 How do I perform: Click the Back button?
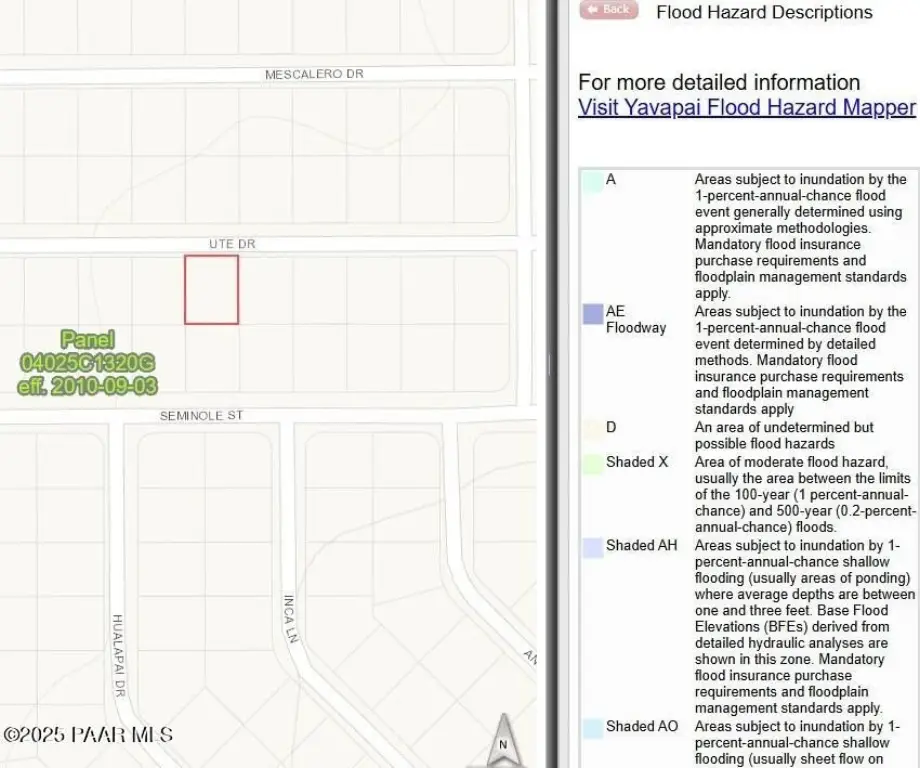[608, 9]
